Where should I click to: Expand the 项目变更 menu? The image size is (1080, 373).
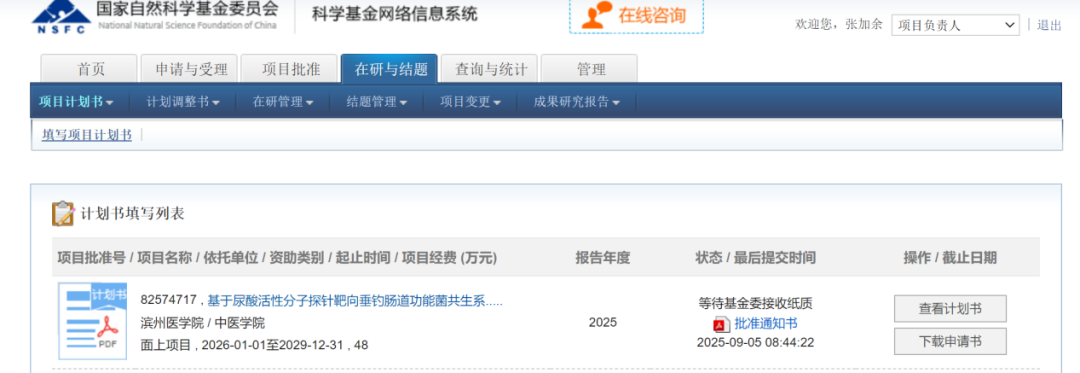pos(470,102)
